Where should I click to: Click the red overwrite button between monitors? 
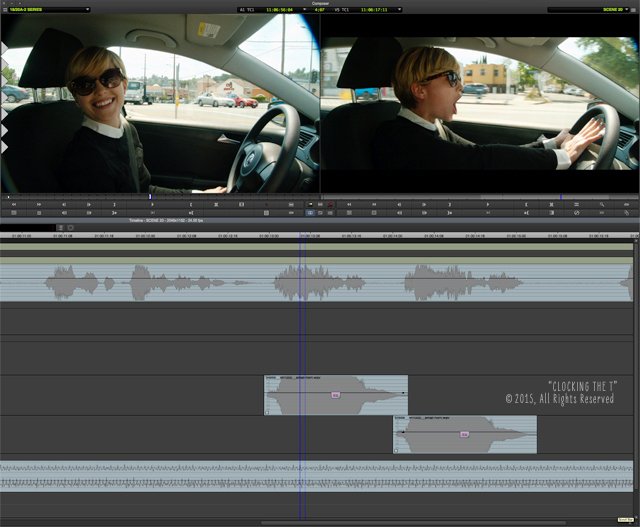click(331, 204)
